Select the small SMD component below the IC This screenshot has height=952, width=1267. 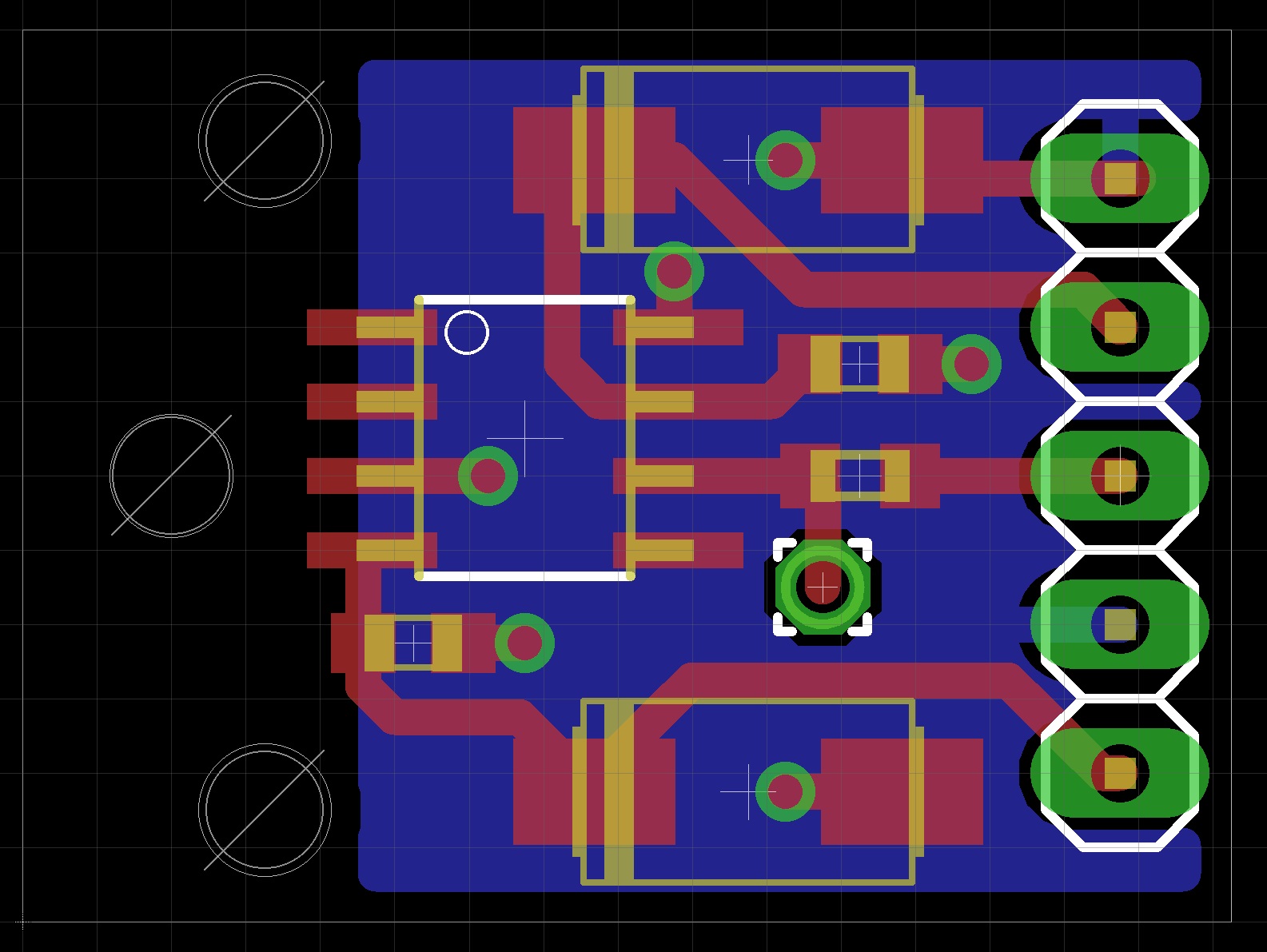413,643
